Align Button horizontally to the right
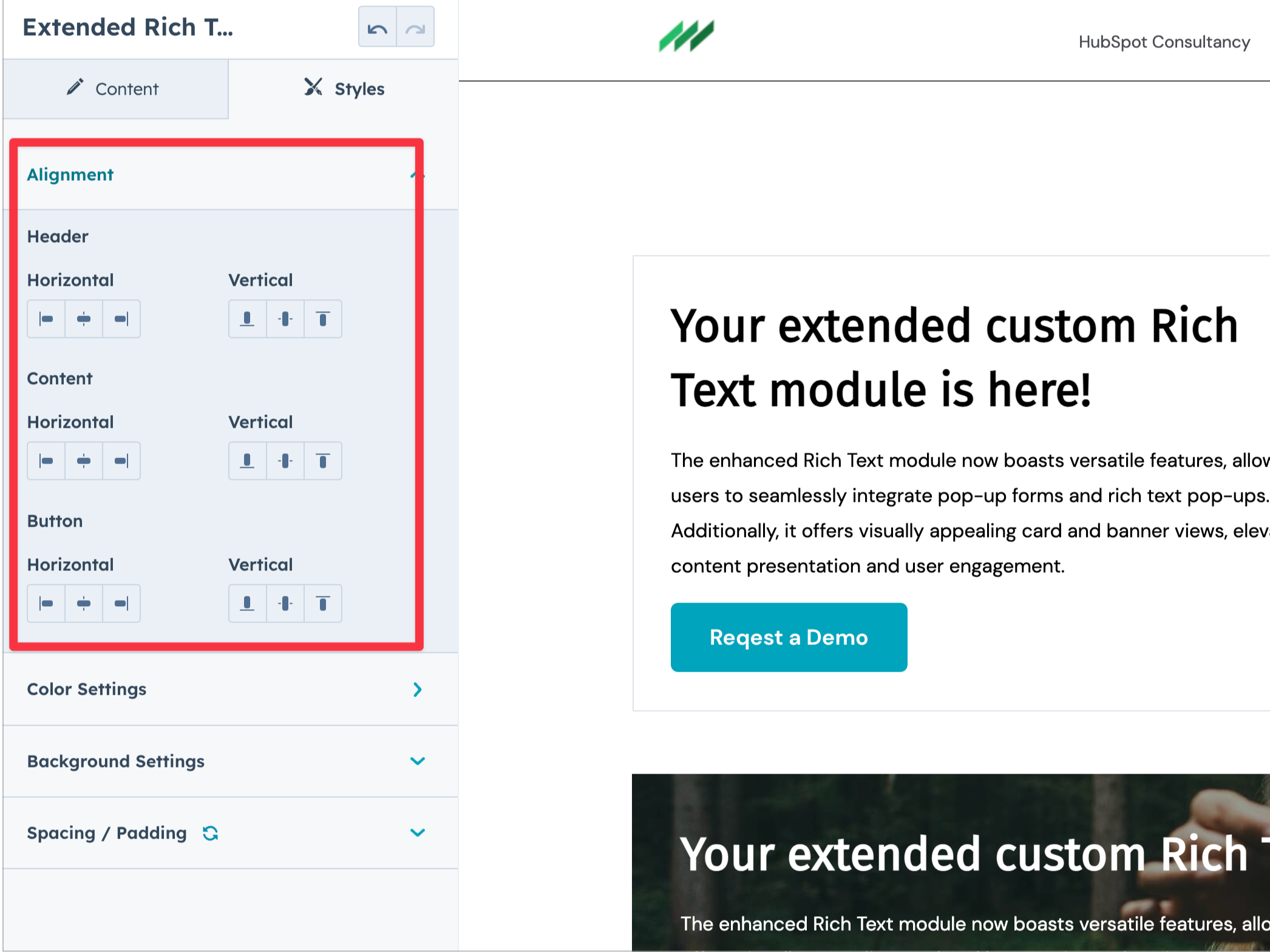1270x952 pixels. [x=121, y=604]
